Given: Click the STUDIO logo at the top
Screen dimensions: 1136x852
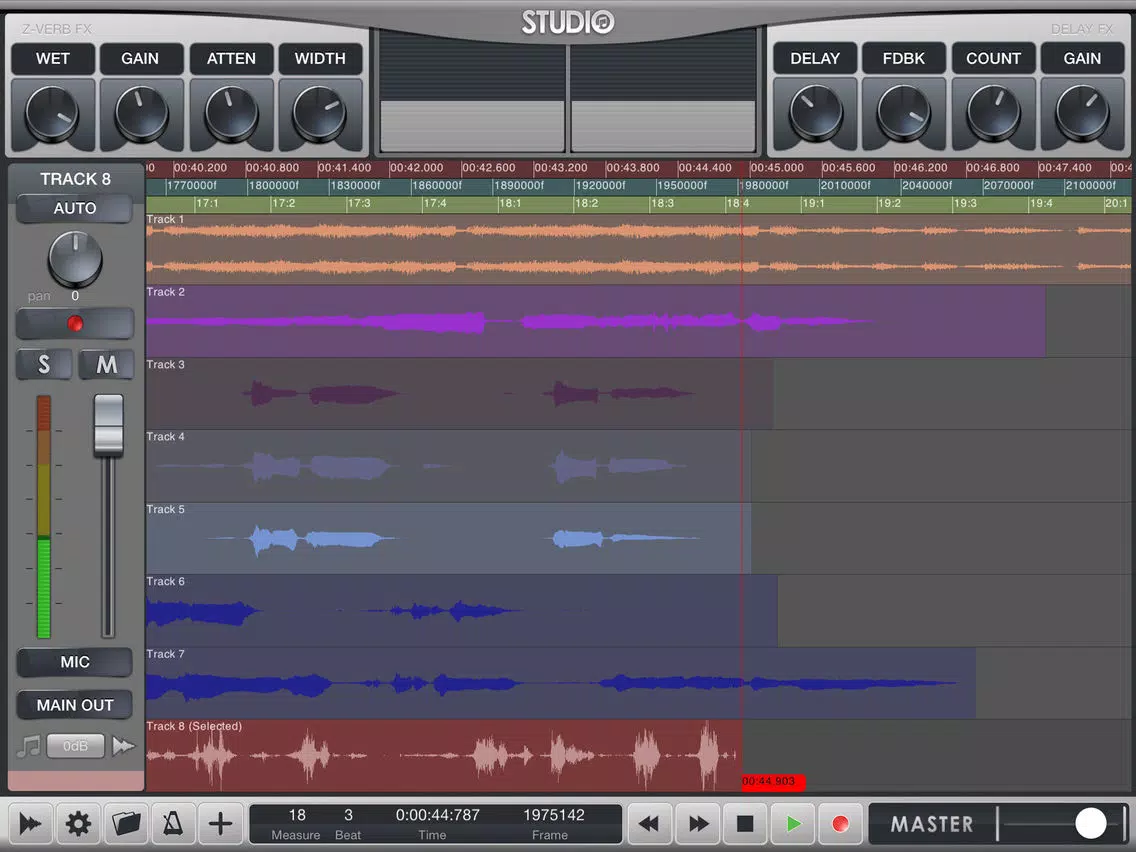Looking at the screenshot, I should pos(568,22).
